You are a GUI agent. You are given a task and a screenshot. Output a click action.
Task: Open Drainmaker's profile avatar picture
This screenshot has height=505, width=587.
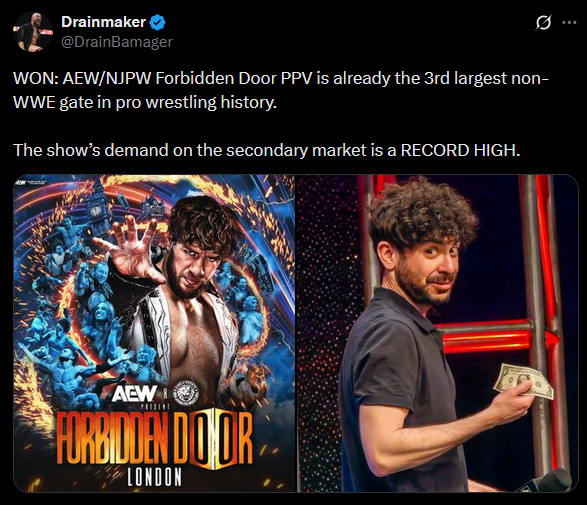33,32
